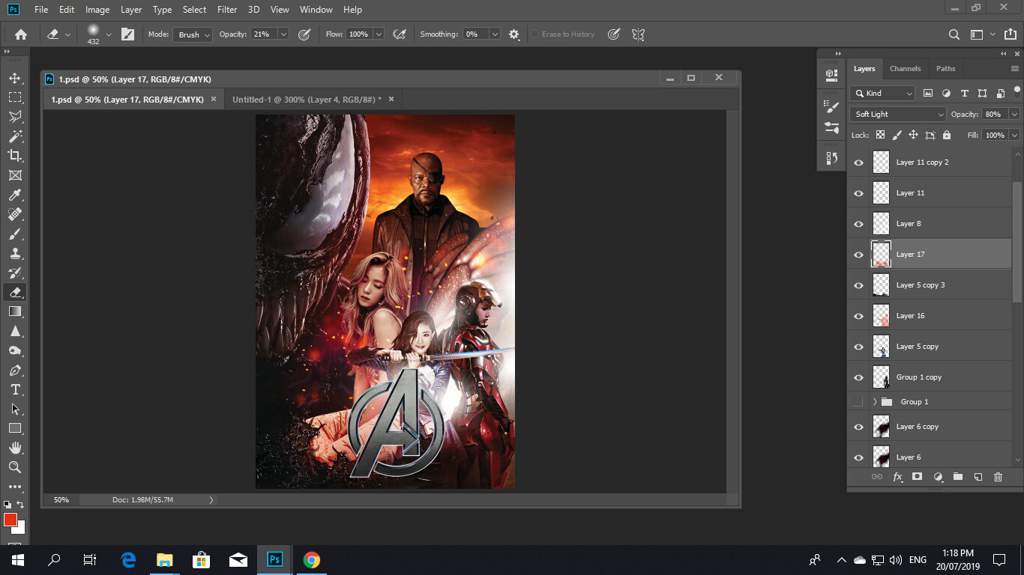This screenshot has height=575, width=1024.
Task: Select the Hand tool
Action: coord(14,448)
